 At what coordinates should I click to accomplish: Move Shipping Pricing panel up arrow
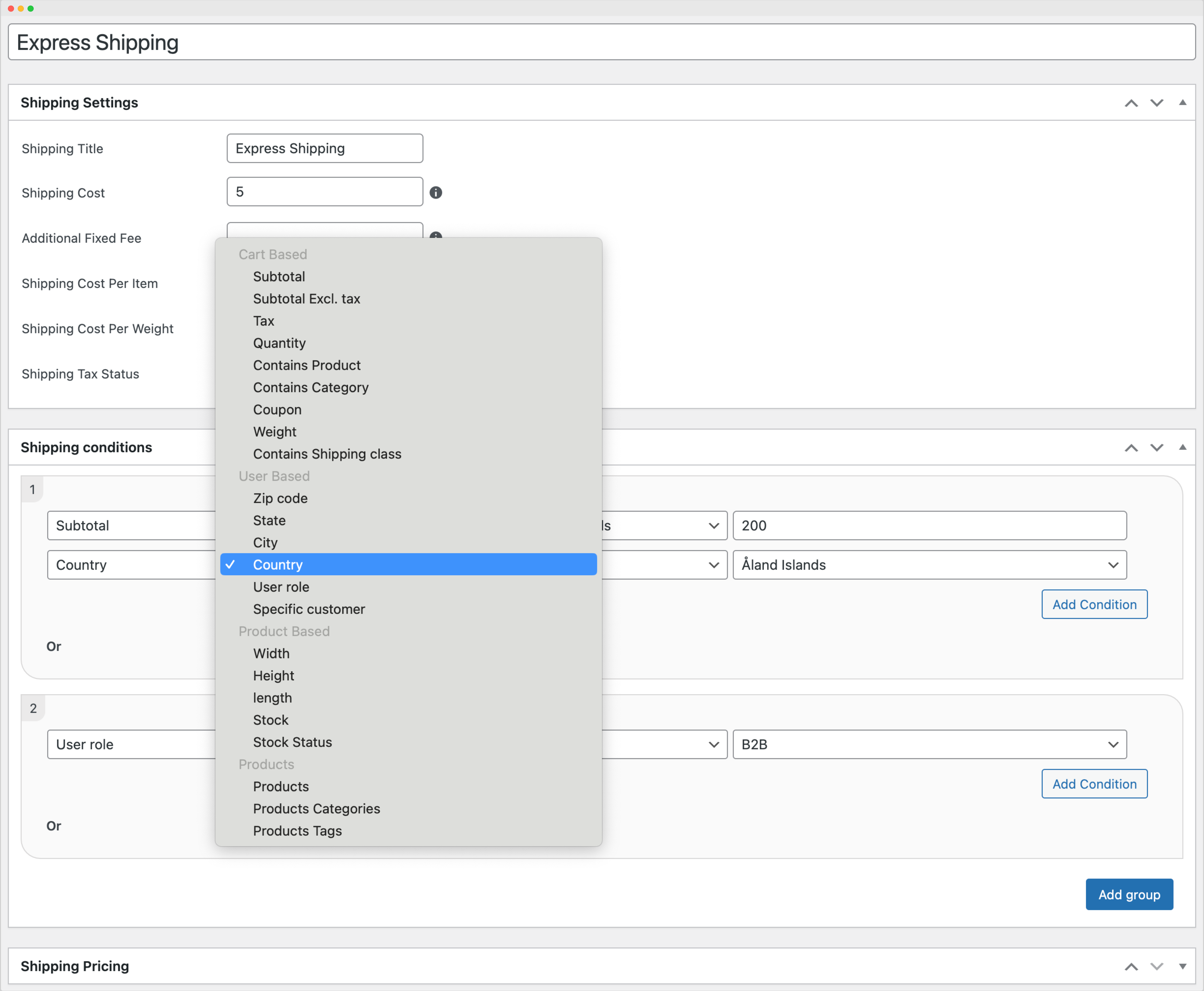[x=1131, y=966]
